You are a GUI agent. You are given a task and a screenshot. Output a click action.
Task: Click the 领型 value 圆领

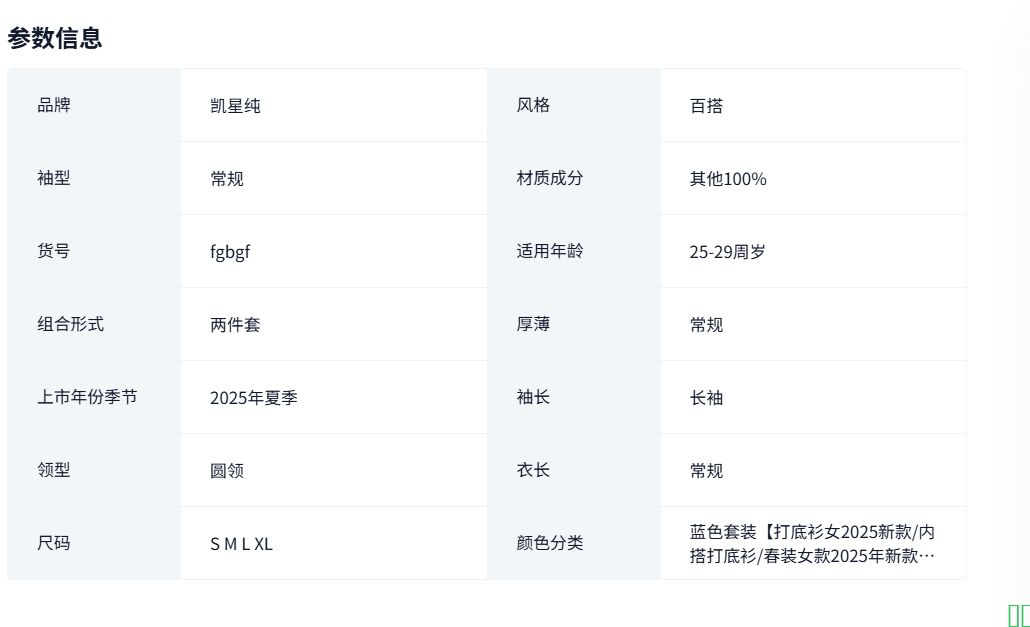tap(227, 471)
